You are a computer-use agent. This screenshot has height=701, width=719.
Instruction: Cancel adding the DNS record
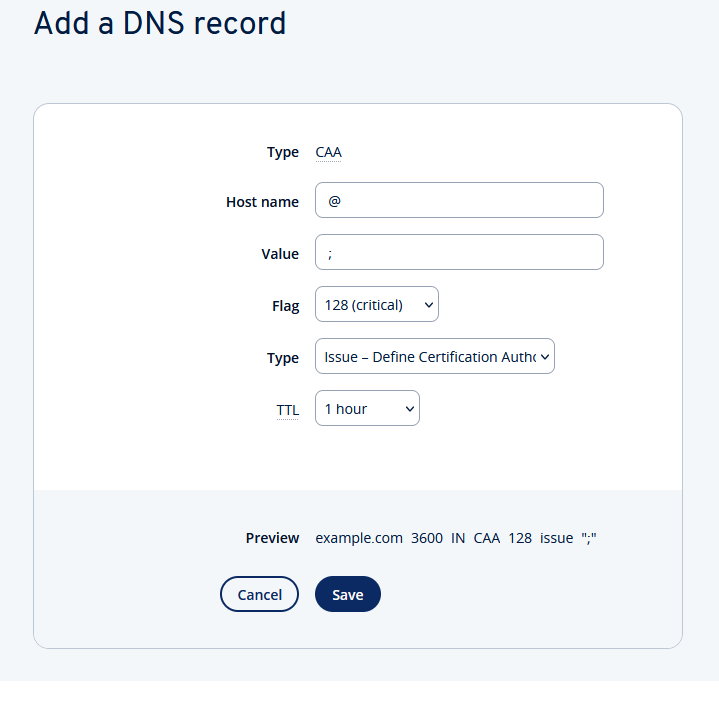(x=259, y=594)
